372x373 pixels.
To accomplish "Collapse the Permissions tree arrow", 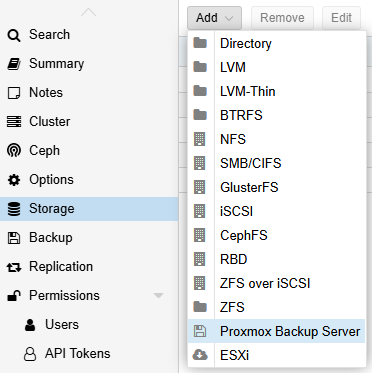I will (159, 296).
